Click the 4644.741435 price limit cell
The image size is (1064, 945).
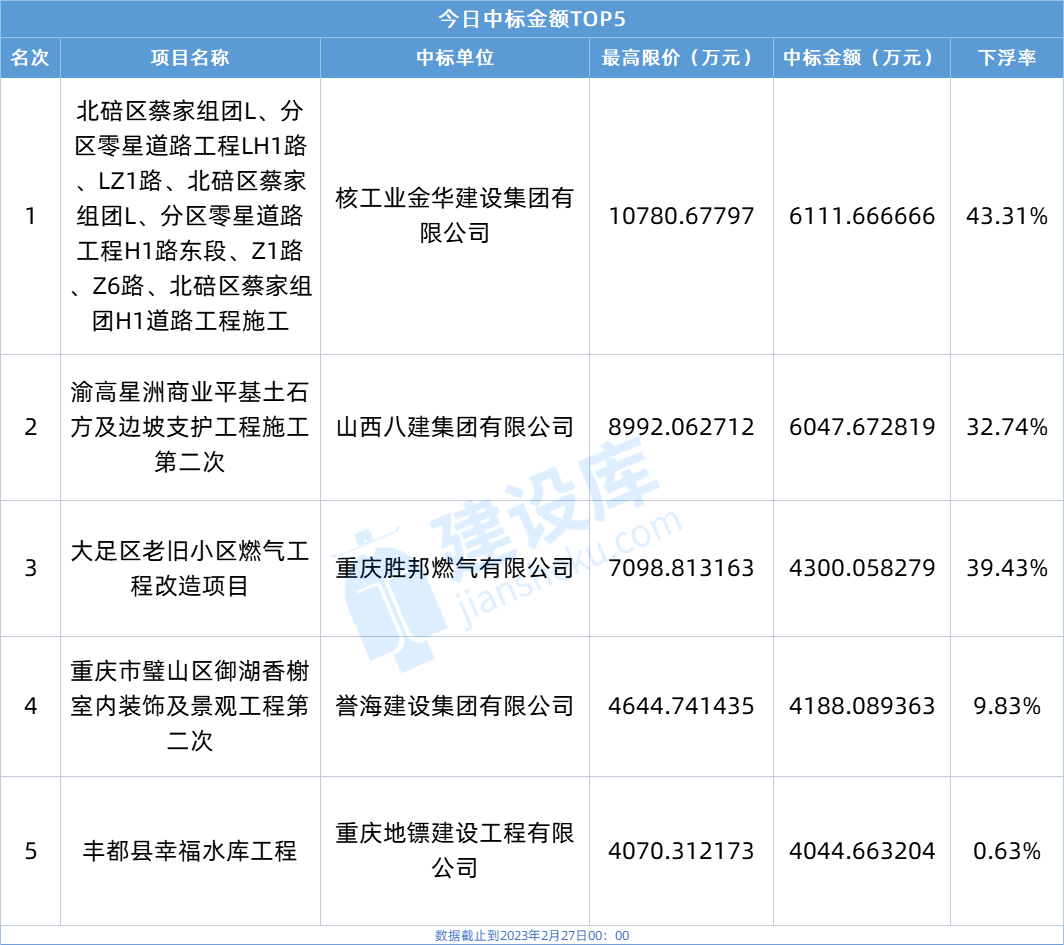pos(681,706)
